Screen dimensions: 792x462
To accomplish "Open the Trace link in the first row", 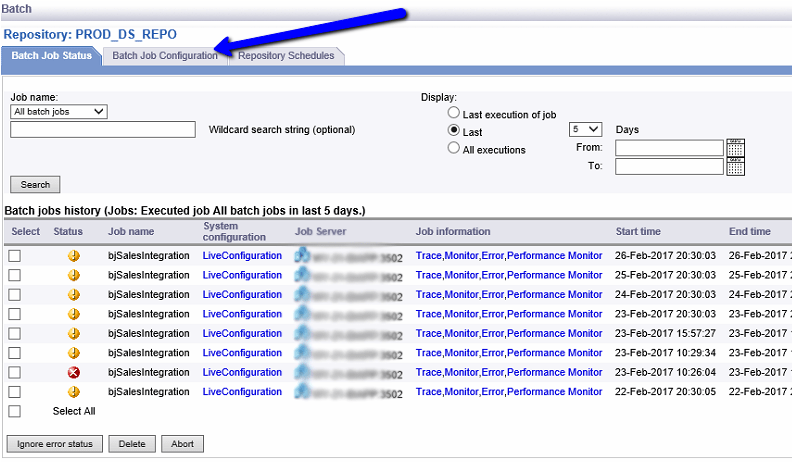I will (x=428, y=256).
